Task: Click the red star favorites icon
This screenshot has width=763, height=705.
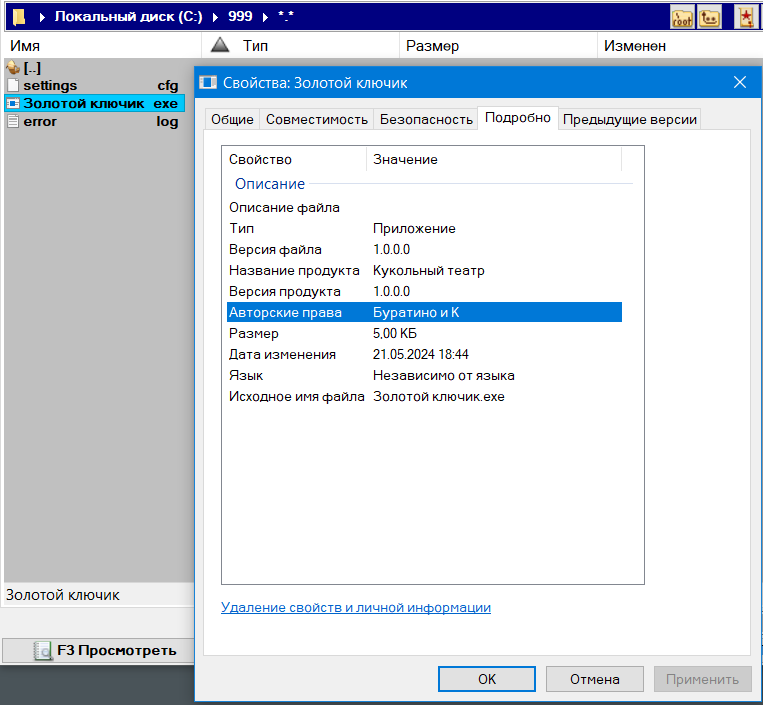Action: (746, 17)
